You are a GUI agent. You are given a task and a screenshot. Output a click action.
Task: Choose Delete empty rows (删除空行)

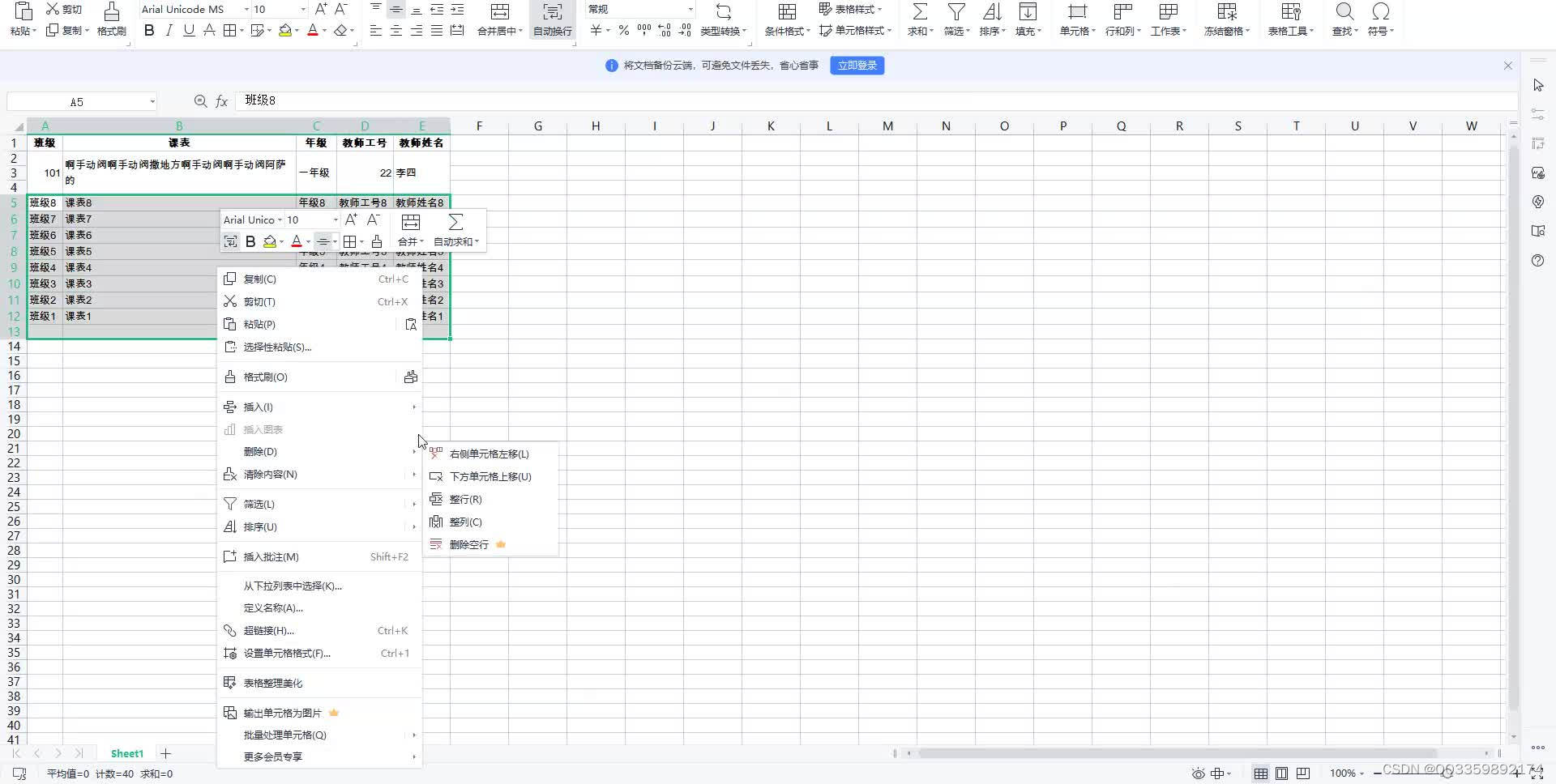point(491,544)
